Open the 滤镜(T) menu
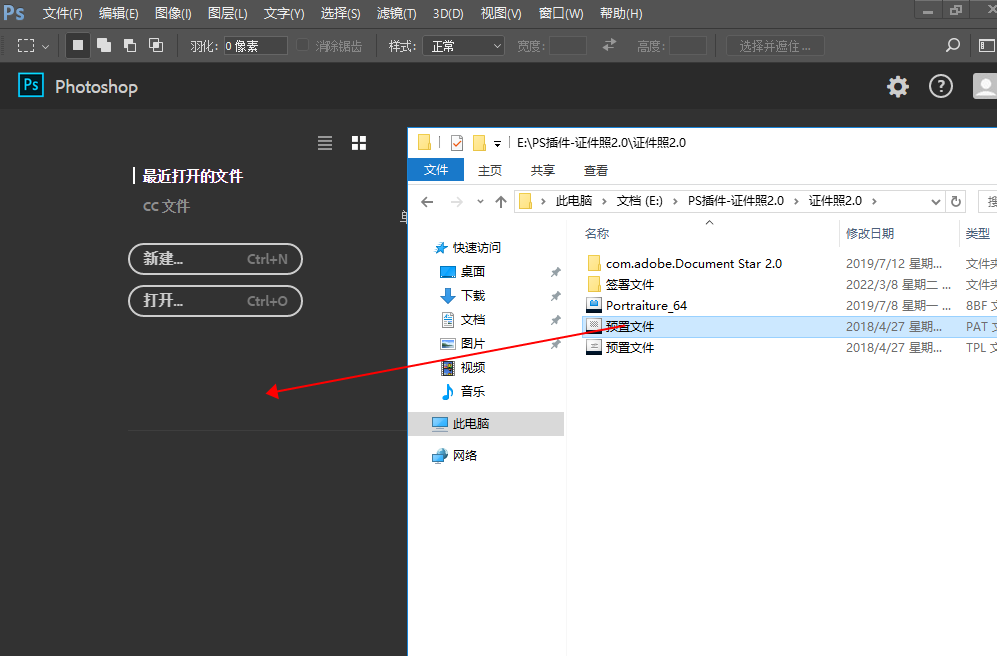The image size is (997, 656). [x=396, y=13]
